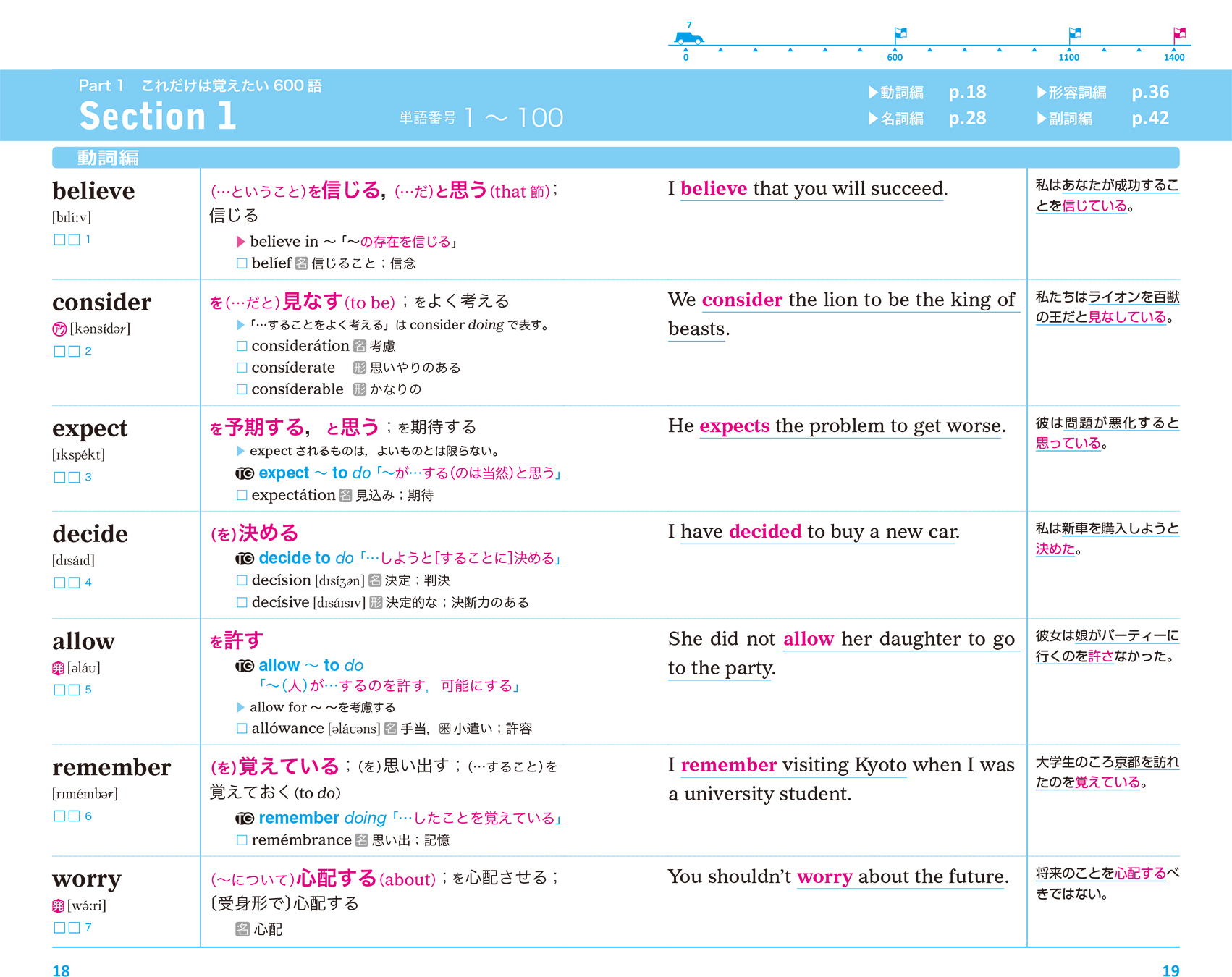Screen dimensions: 1232x977
Task: Click page number 19 at the bottom
Action: point(1170,971)
